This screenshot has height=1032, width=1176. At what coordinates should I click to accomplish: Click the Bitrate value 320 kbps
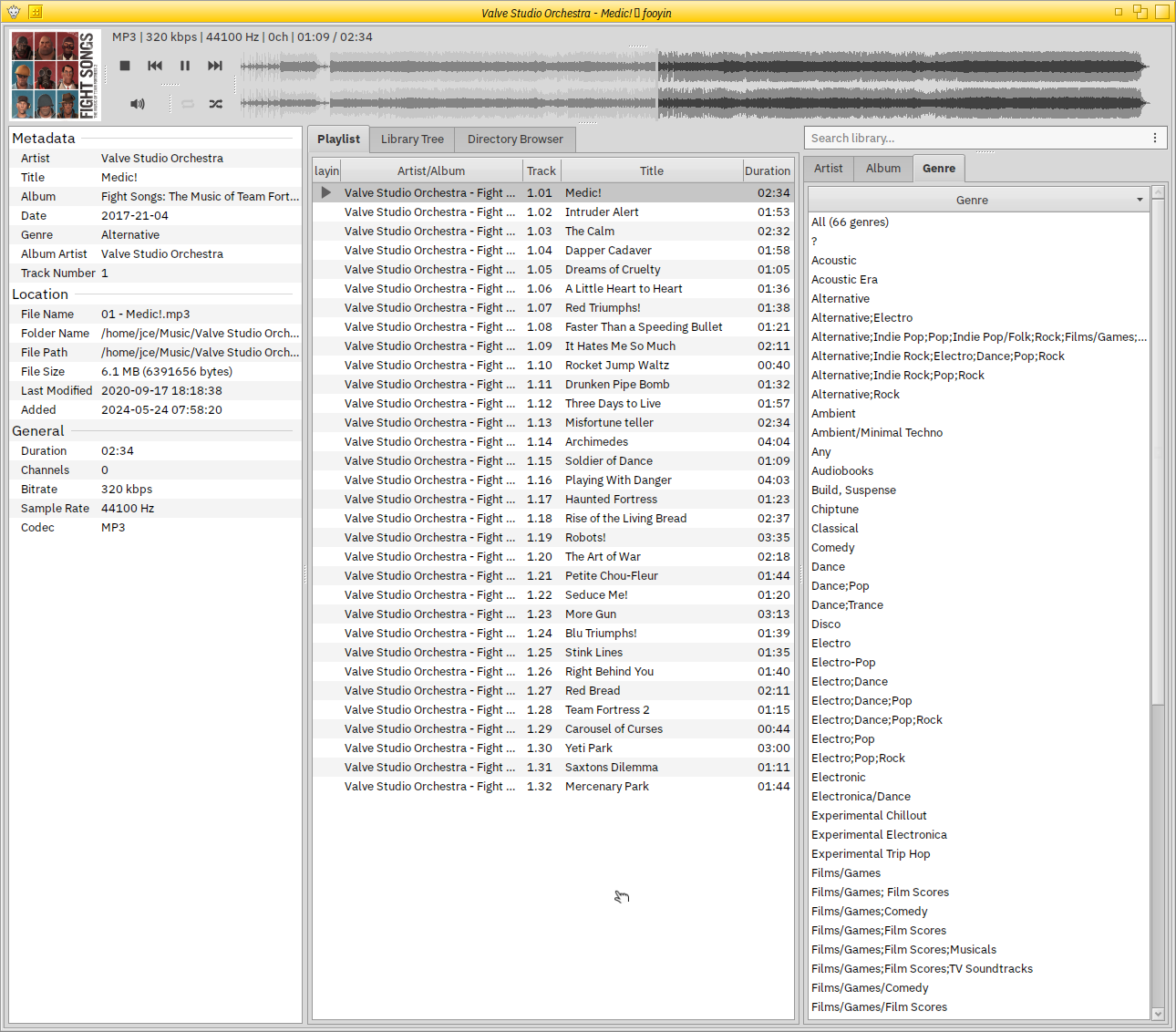[x=127, y=489]
